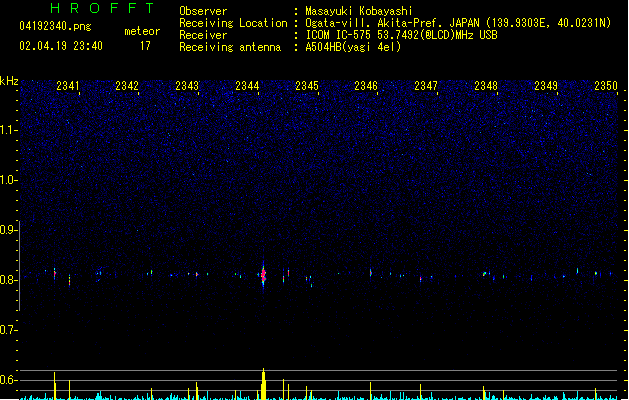Image resolution: width=629 pixels, height=400 pixels.
Task: Click the 2341 time axis label
Action: (68, 86)
